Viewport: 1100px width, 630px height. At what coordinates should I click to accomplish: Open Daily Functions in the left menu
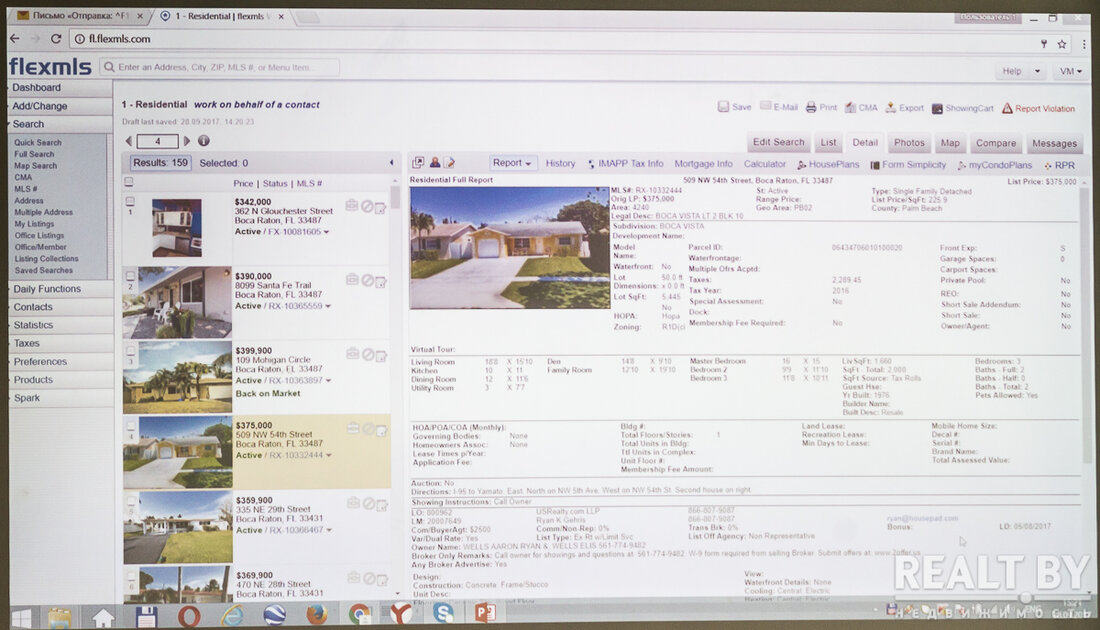point(47,289)
